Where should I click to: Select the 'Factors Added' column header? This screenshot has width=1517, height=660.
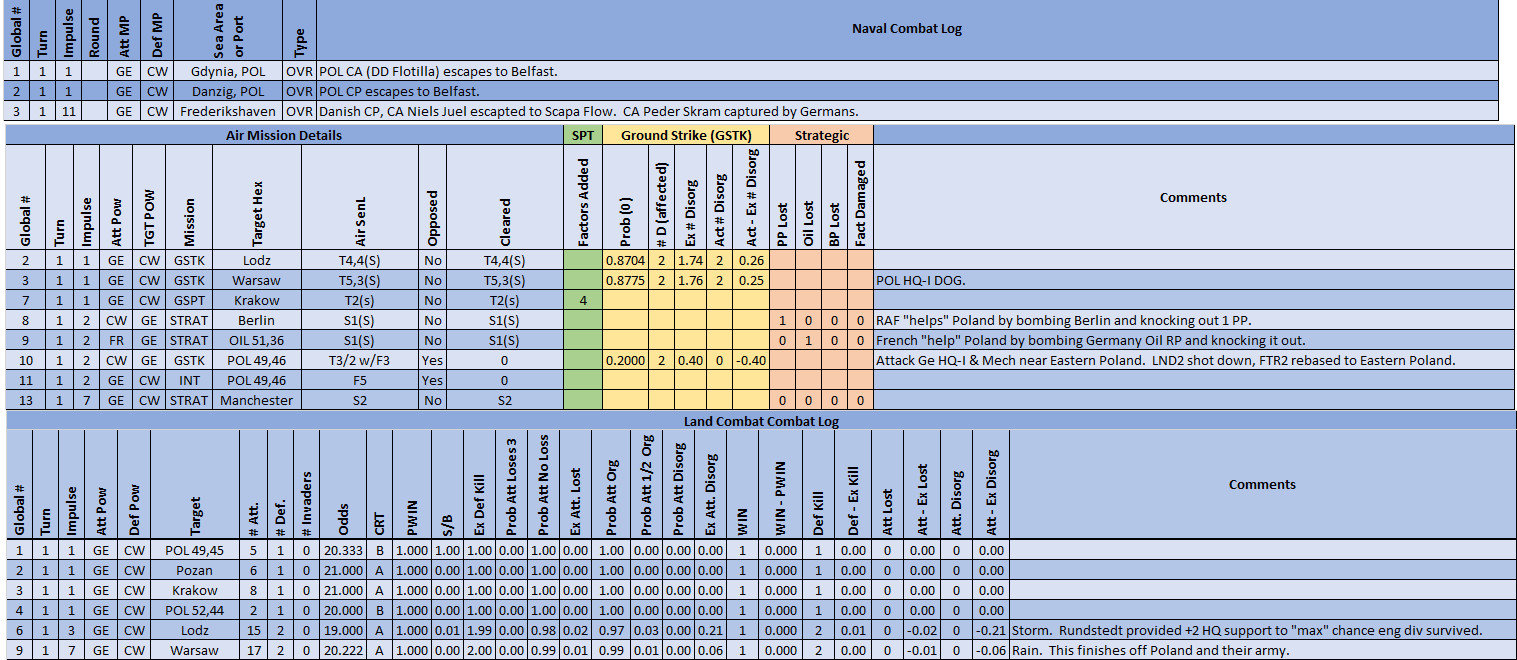[582, 198]
